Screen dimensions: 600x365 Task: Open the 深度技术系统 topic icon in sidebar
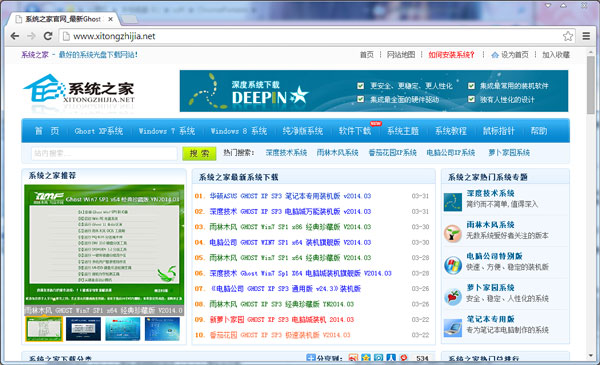click(x=453, y=202)
